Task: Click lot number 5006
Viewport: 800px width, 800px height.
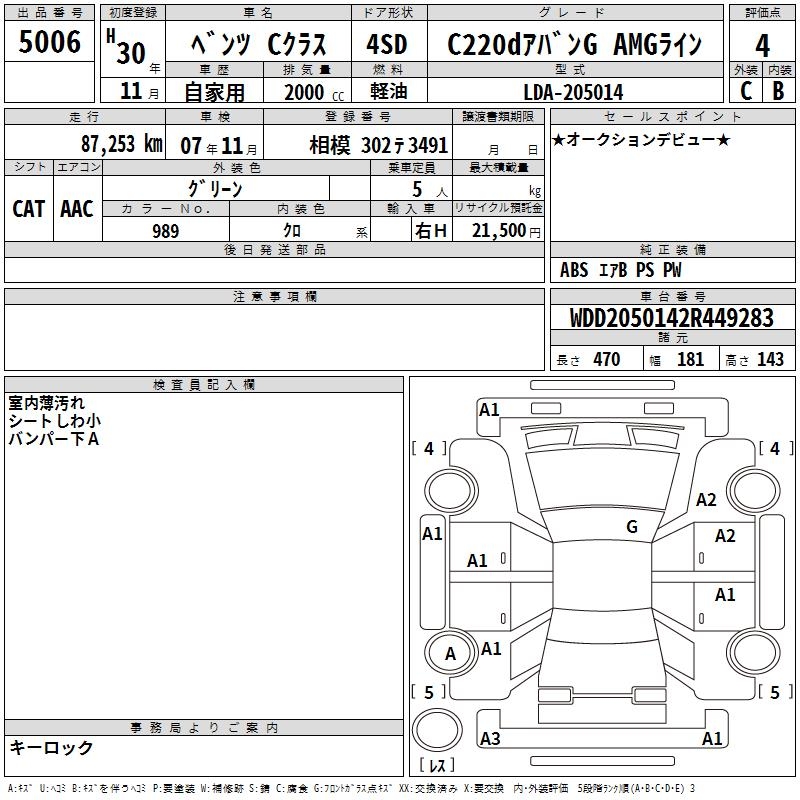Action: pyautogui.click(x=51, y=45)
